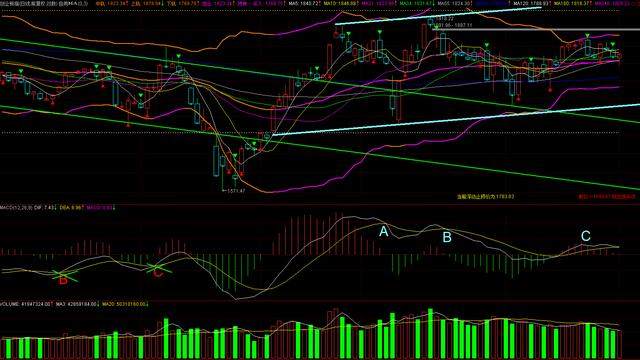Click the orange MA20 volume label
This screenshot has height=360, width=640.
pyautogui.click(x=125, y=304)
